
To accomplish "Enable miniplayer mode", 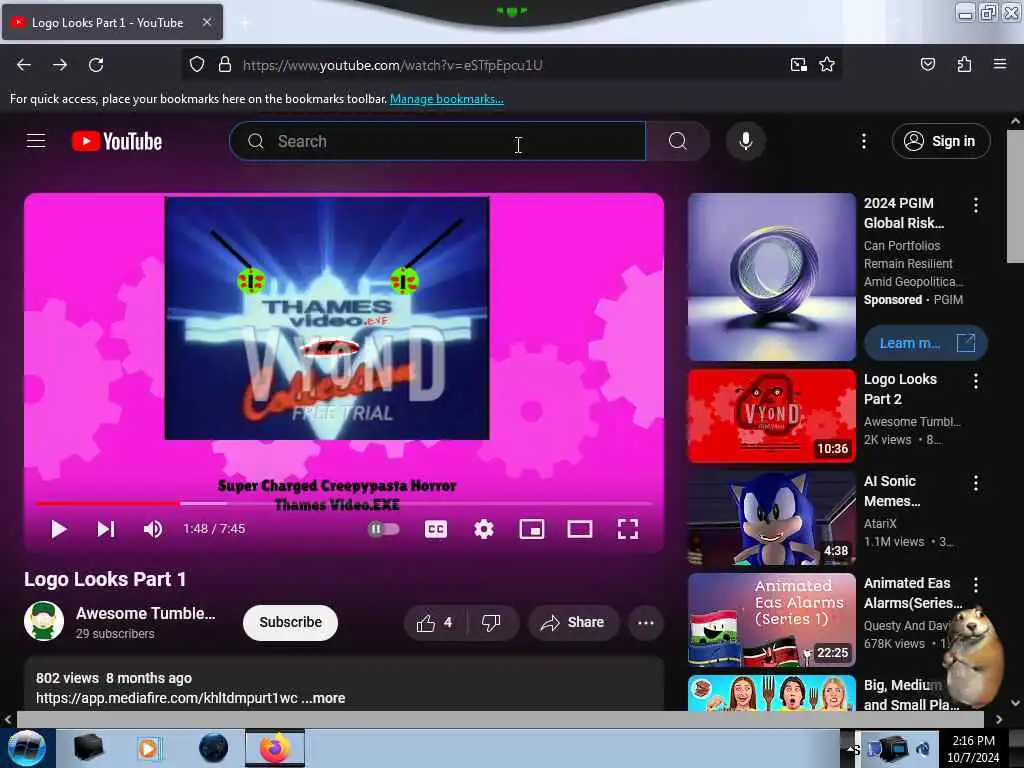I will coord(532,529).
